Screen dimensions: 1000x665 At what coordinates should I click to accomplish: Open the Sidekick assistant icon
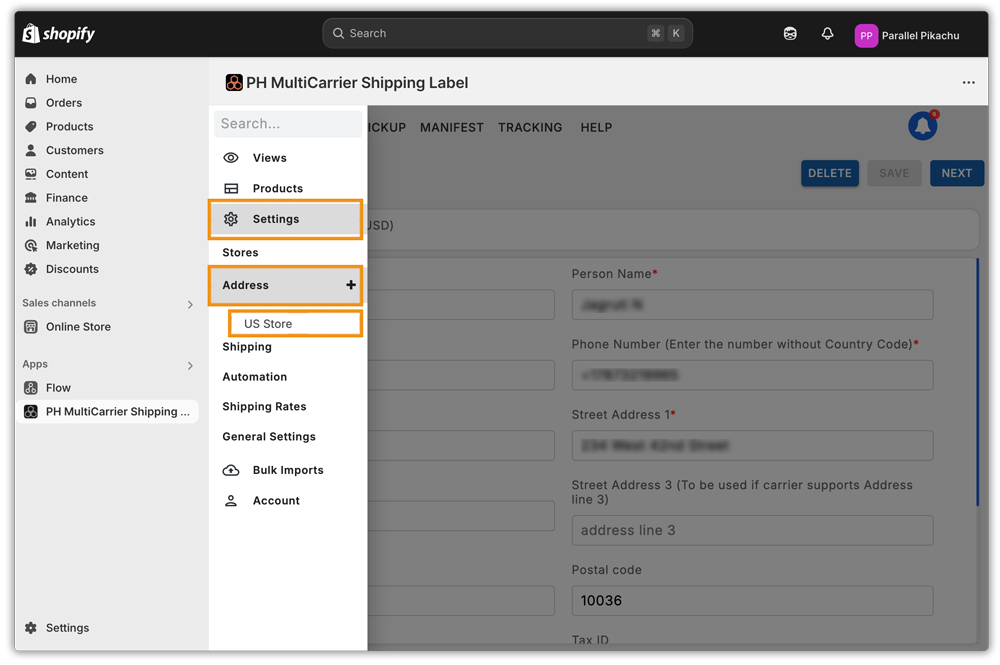(x=790, y=34)
